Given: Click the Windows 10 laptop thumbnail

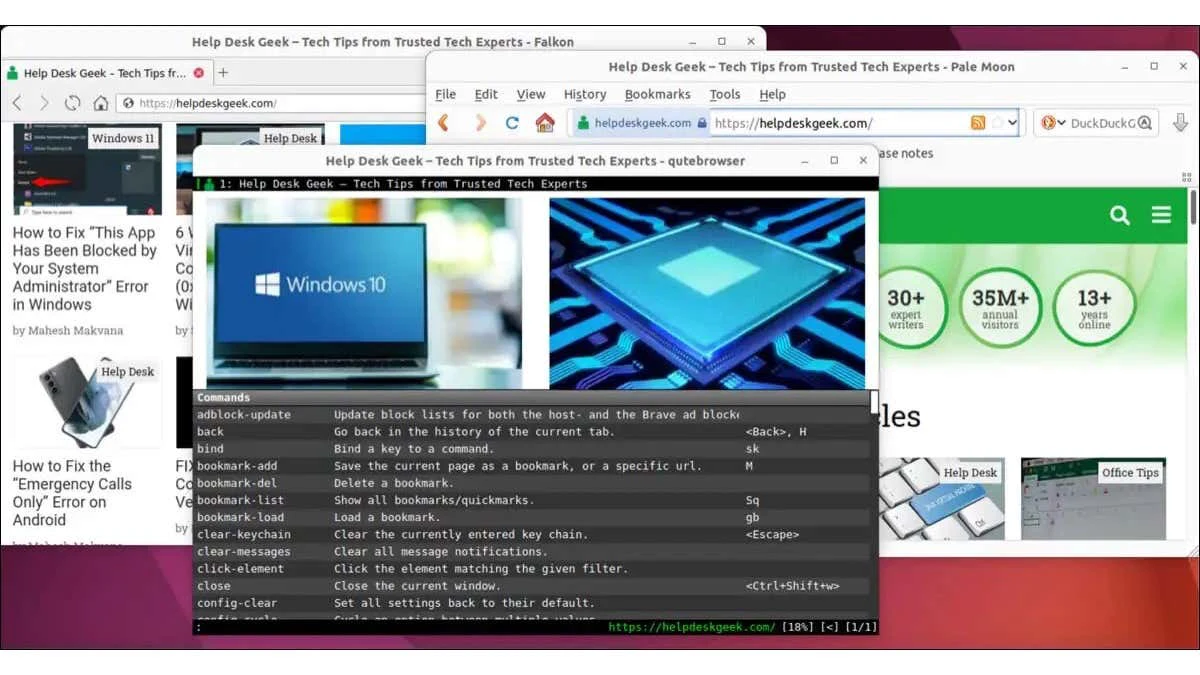Looking at the screenshot, I should (364, 293).
